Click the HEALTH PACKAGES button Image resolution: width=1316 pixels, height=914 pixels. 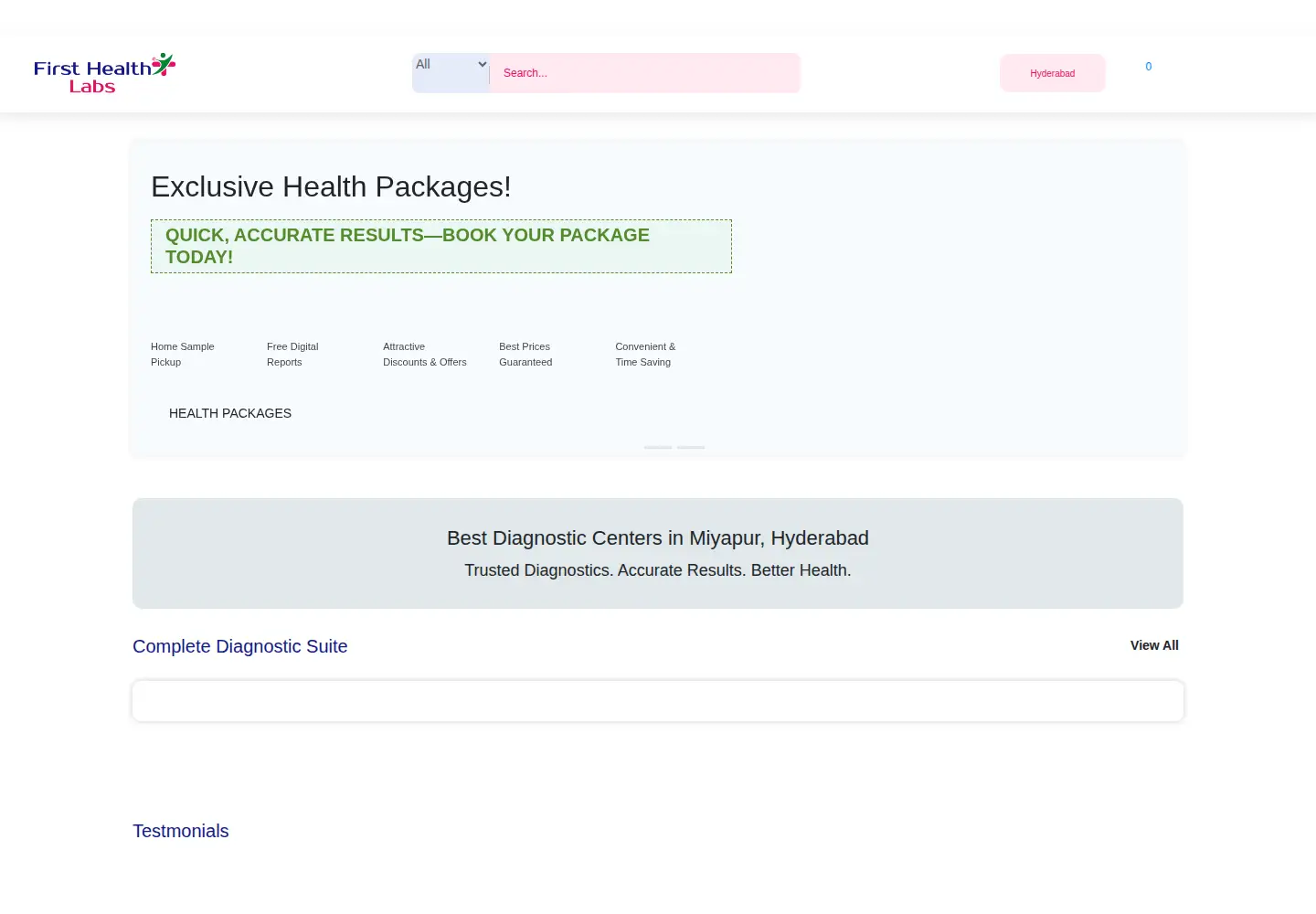coord(230,413)
